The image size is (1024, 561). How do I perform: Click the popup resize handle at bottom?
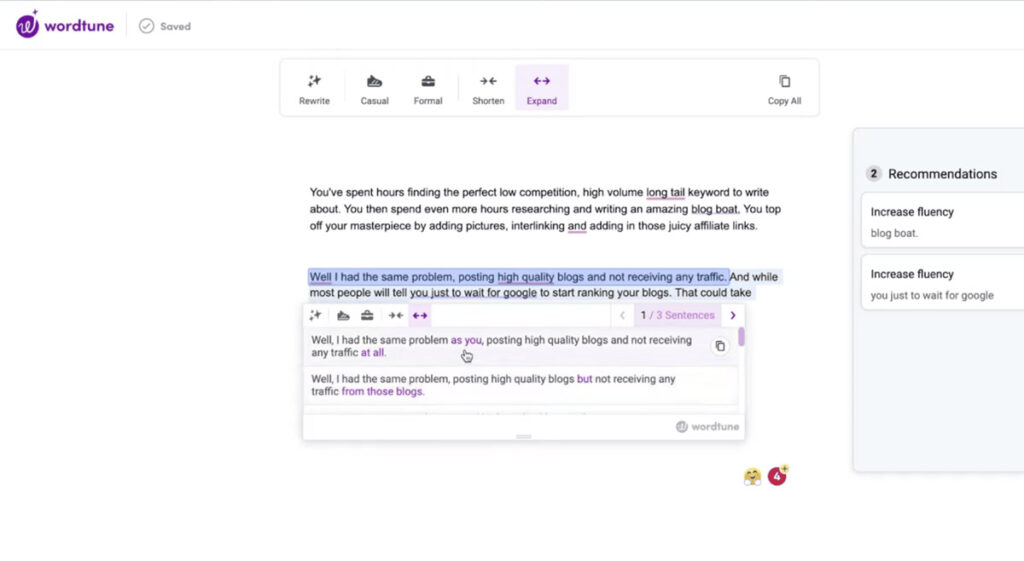point(523,436)
